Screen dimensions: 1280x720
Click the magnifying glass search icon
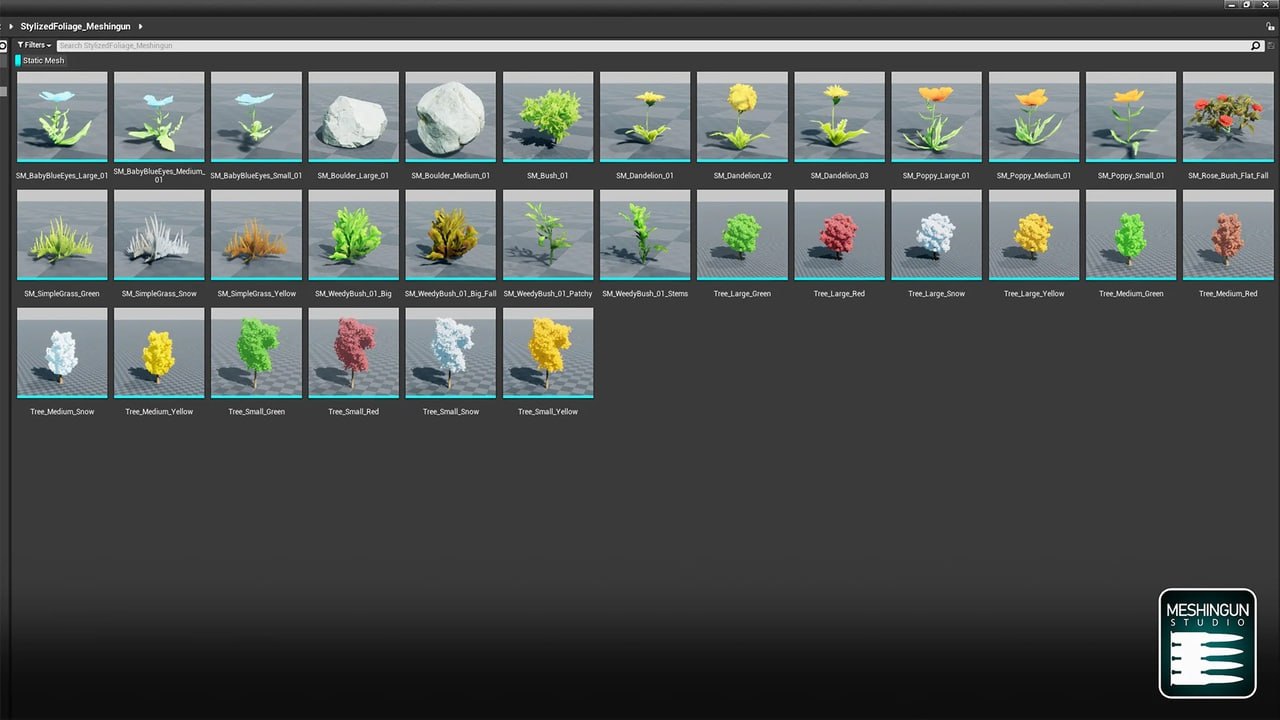(1256, 46)
